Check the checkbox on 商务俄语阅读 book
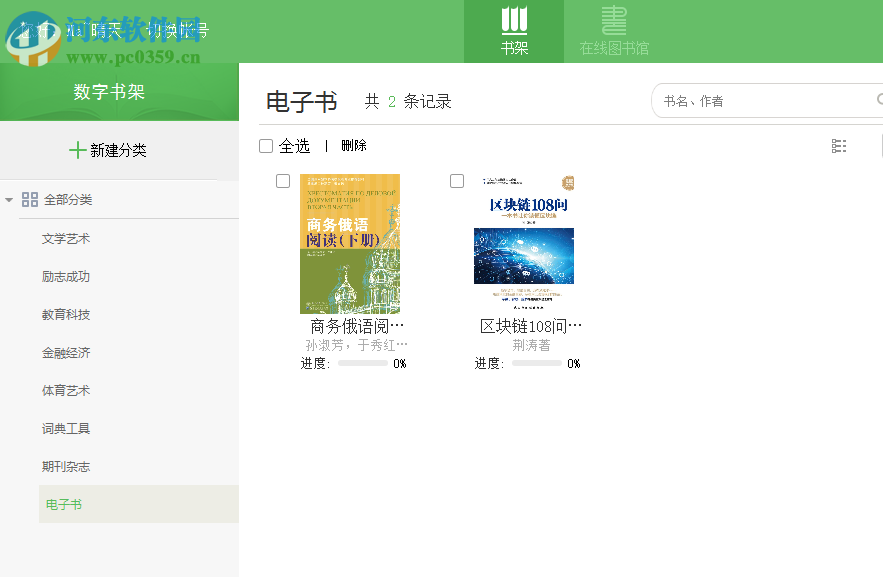Viewport: 883px width, 577px height. point(281,181)
